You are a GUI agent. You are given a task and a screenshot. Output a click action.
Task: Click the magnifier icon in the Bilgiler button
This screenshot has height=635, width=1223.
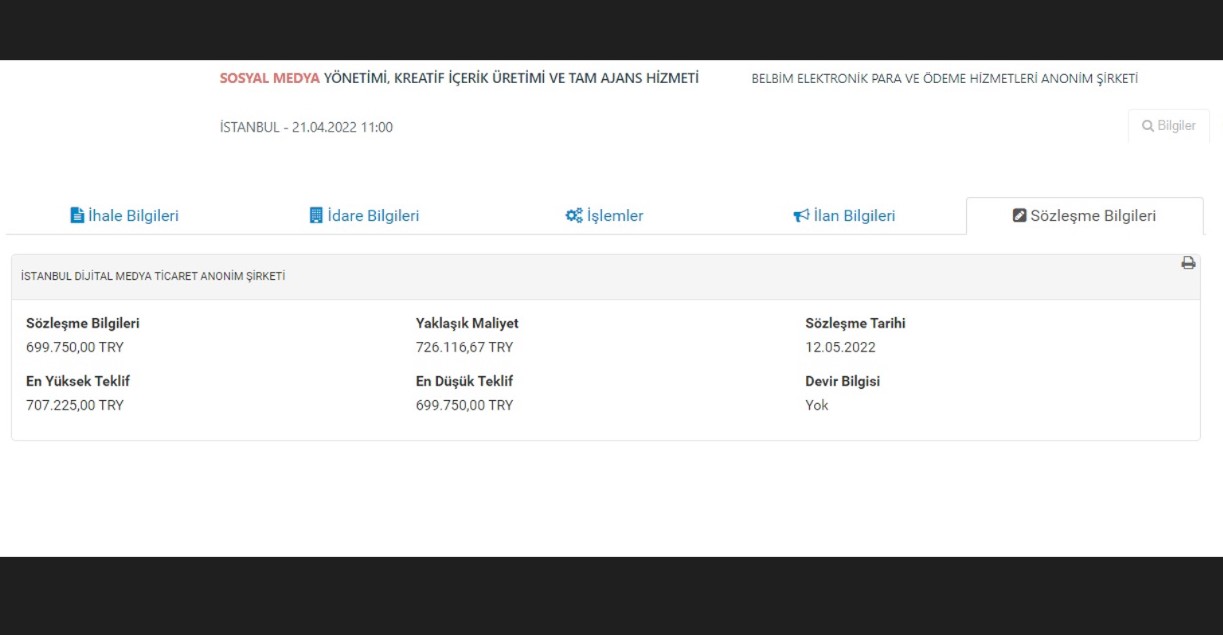click(1147, 126)
